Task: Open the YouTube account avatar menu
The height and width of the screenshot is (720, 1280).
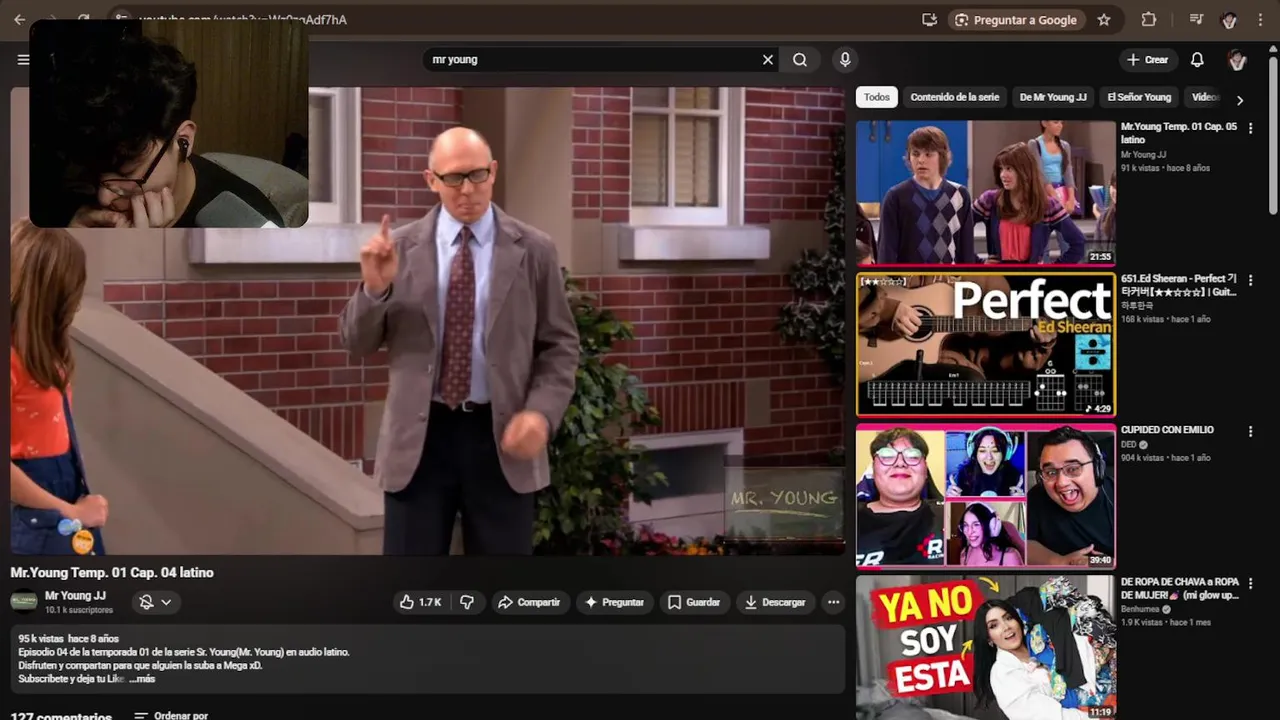Action: [x=1237, y=60]
